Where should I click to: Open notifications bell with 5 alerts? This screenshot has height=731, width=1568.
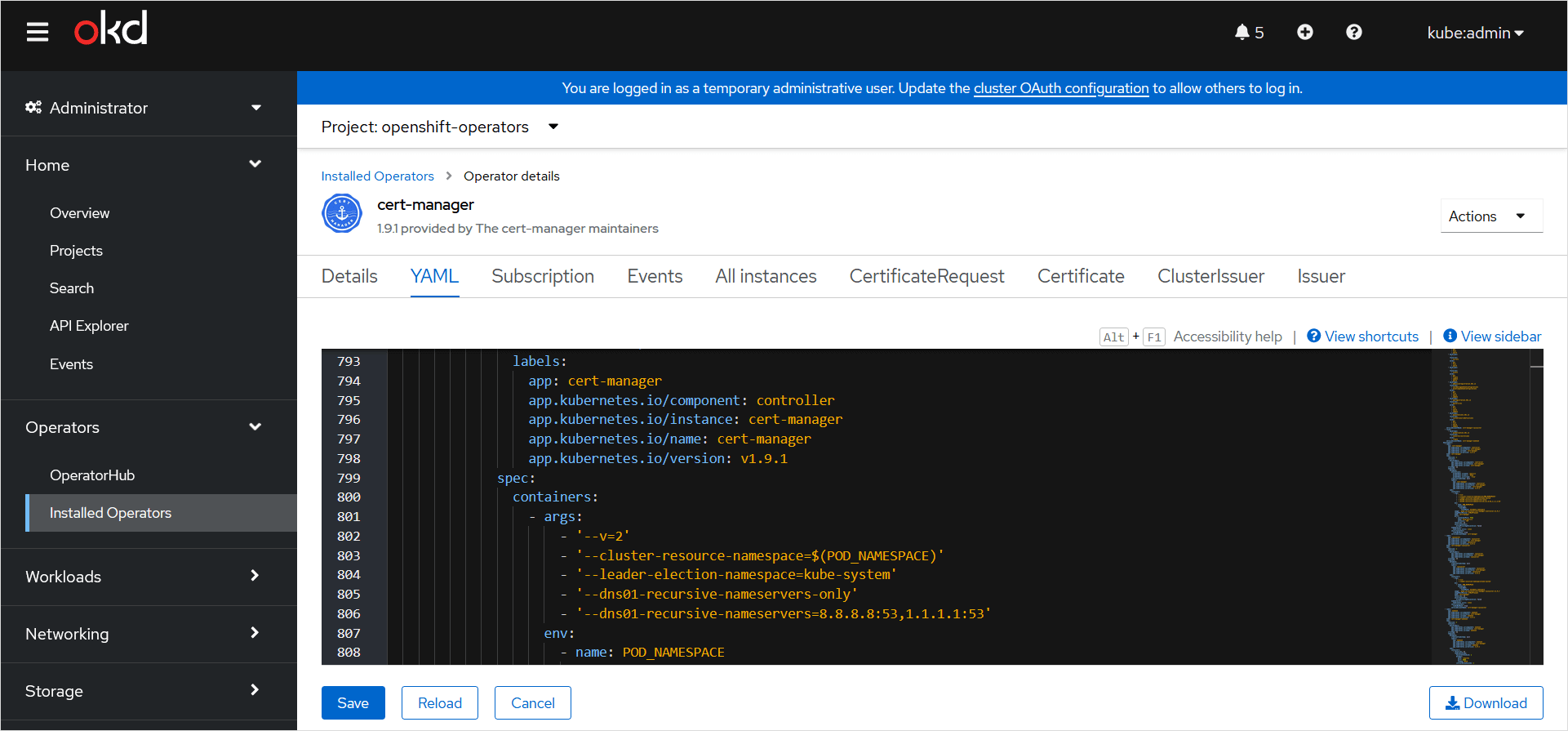[x=1249, y=32]
